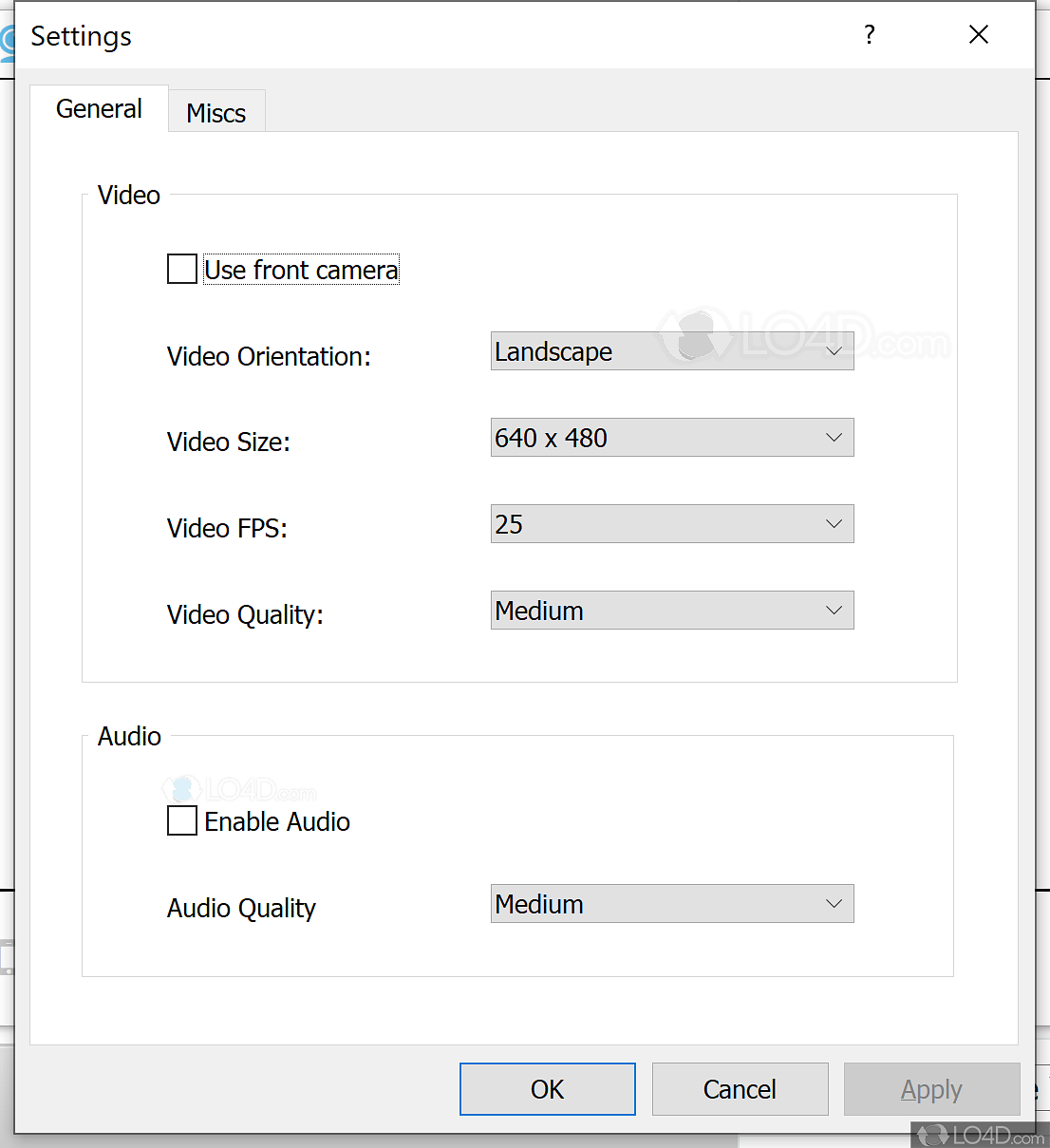Click the LO4D logo in the bottom-right corner
The height and width of the screenshot is (1148, 1050).
[x=981, y=1134]
